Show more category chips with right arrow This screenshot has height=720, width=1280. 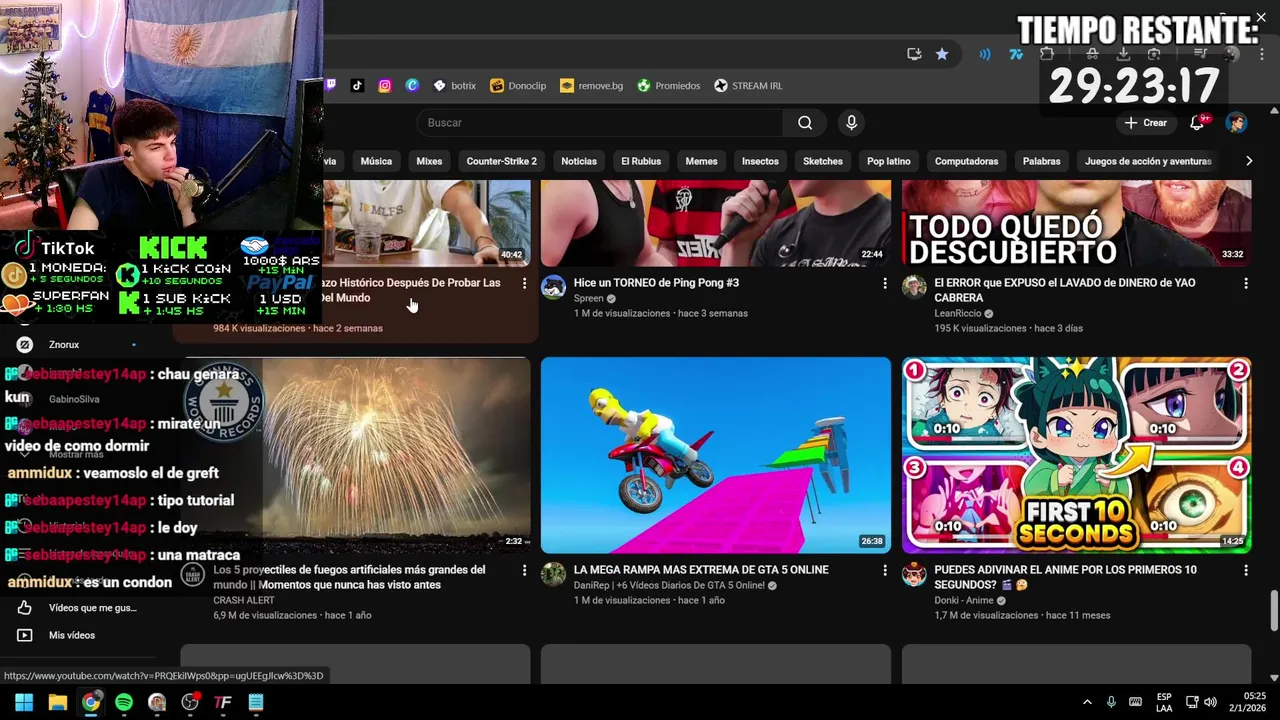(1248, 161)
